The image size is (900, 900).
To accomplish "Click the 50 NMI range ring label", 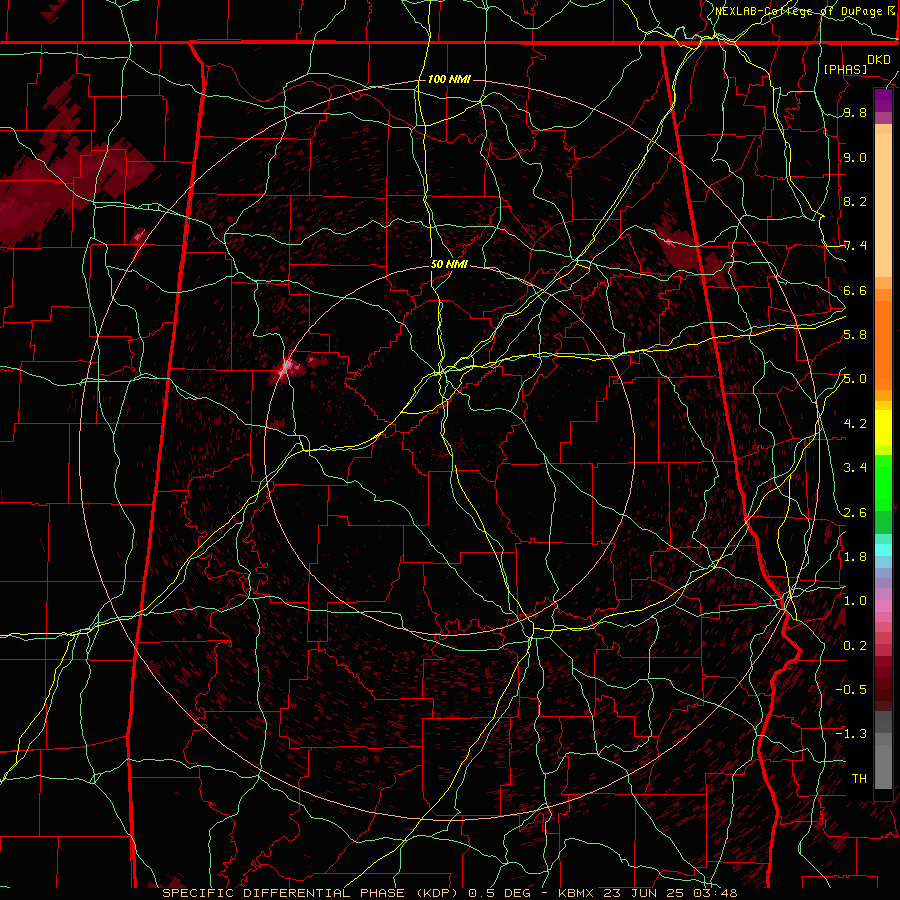I will 449,265.
